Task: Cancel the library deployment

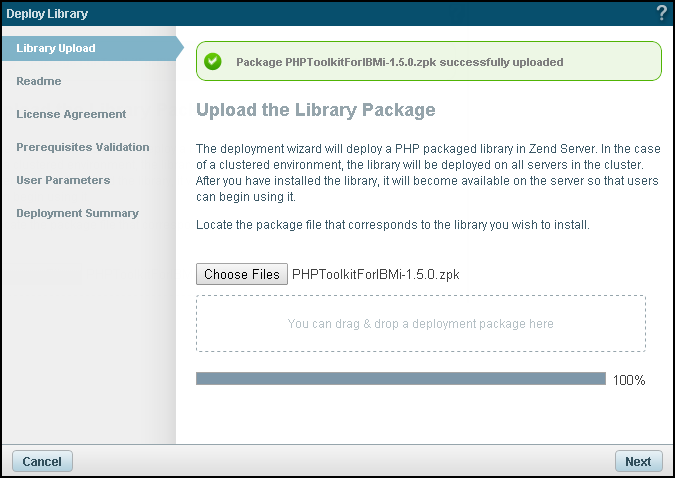Action: click(x=42, y=461)
